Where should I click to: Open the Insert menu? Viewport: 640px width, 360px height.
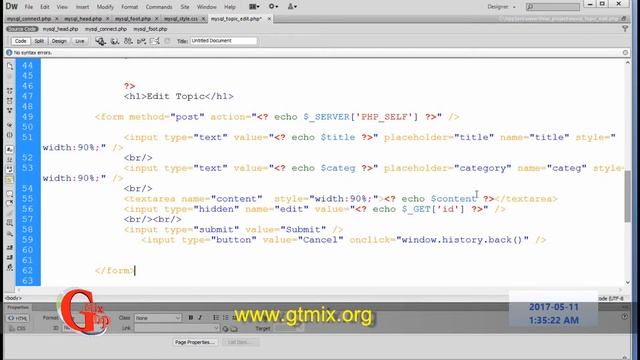82,7
